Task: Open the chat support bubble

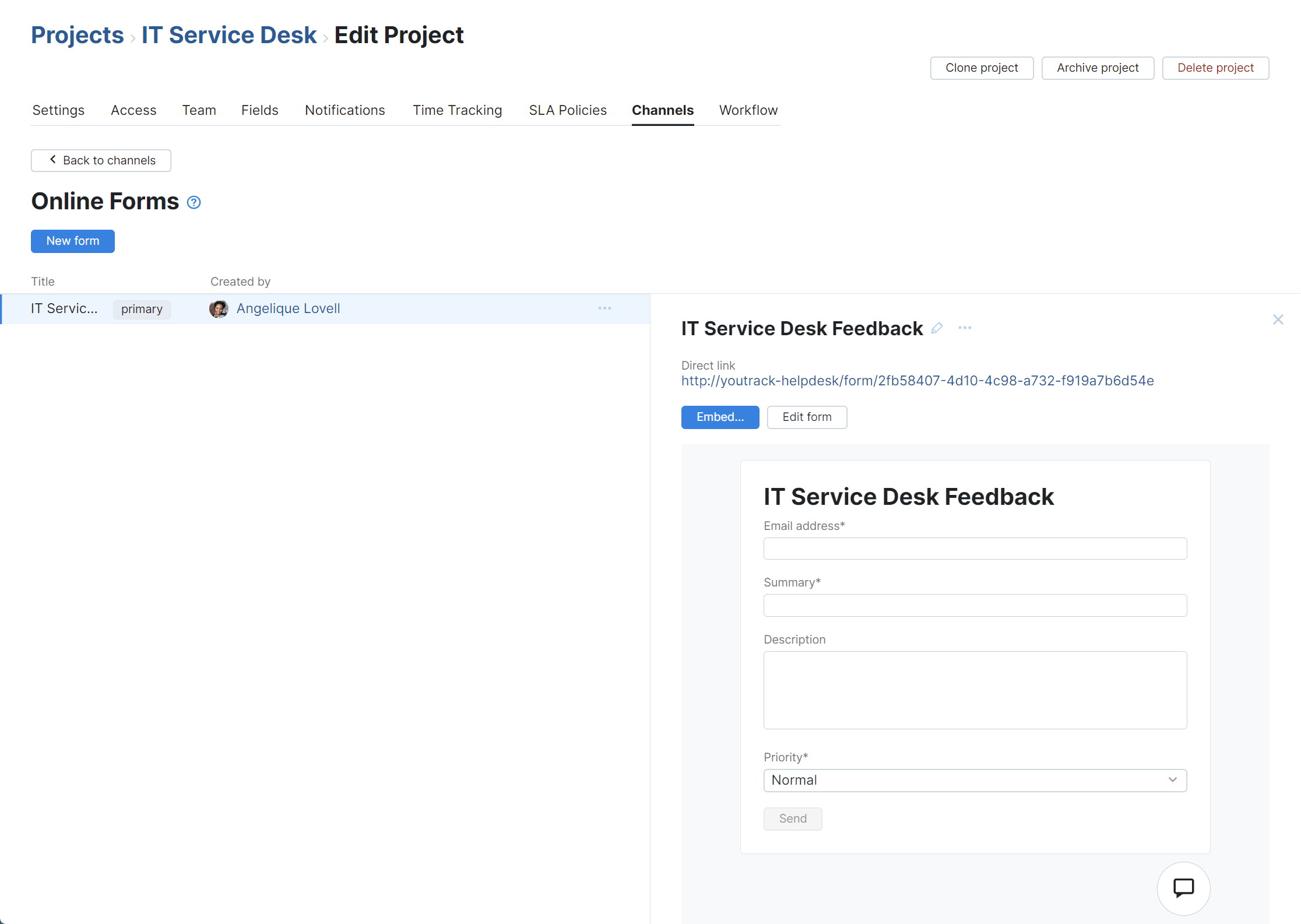Action: point(1183,888)
